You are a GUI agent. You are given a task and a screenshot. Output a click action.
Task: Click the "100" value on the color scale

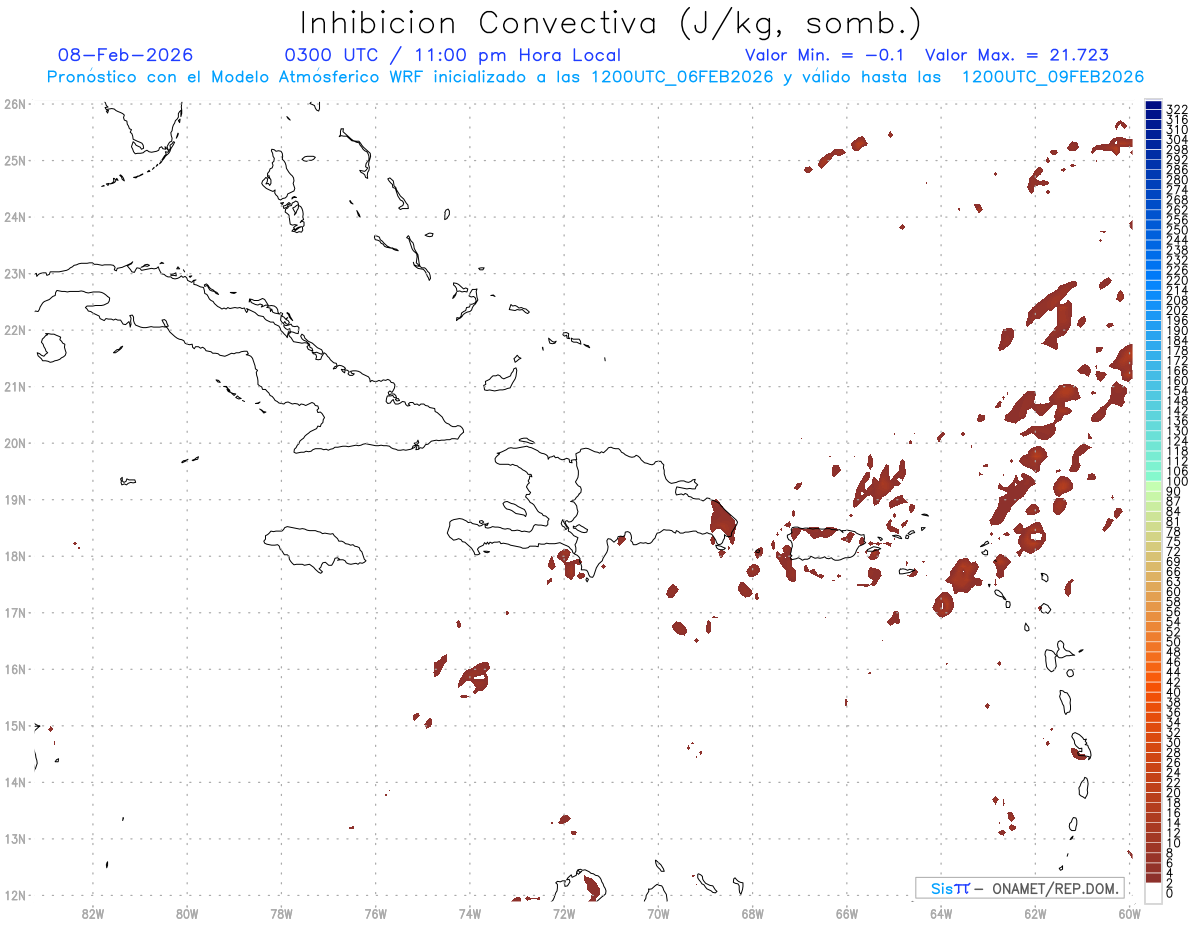(1177, 482)
